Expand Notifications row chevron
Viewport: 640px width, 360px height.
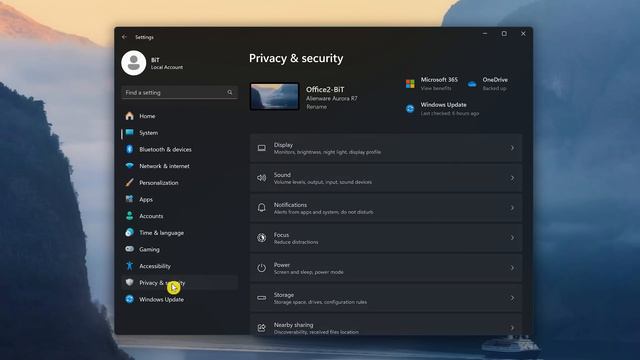[x=512, y=208]
